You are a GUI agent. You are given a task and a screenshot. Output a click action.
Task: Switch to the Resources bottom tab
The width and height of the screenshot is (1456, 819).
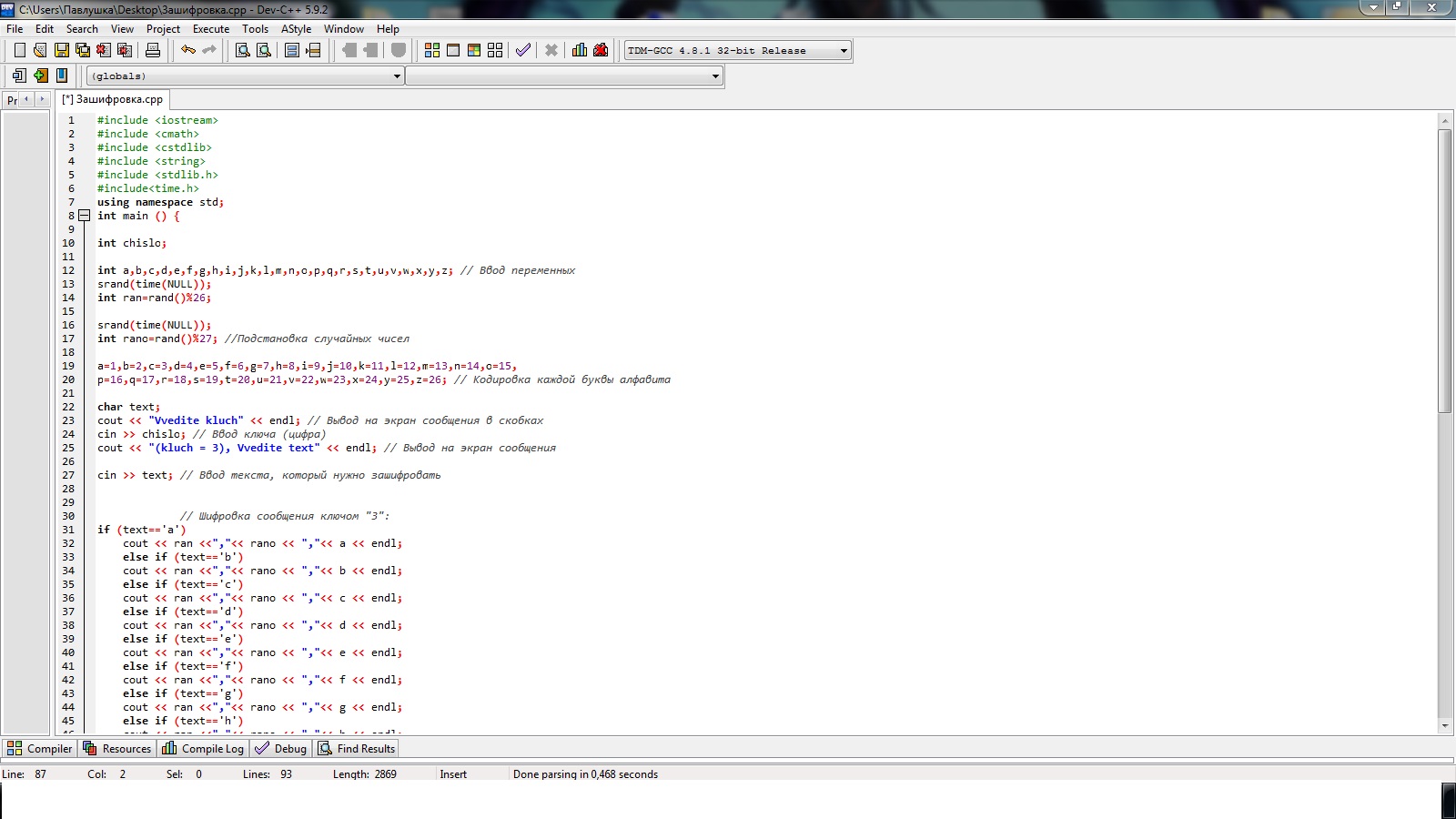[117, 748]
